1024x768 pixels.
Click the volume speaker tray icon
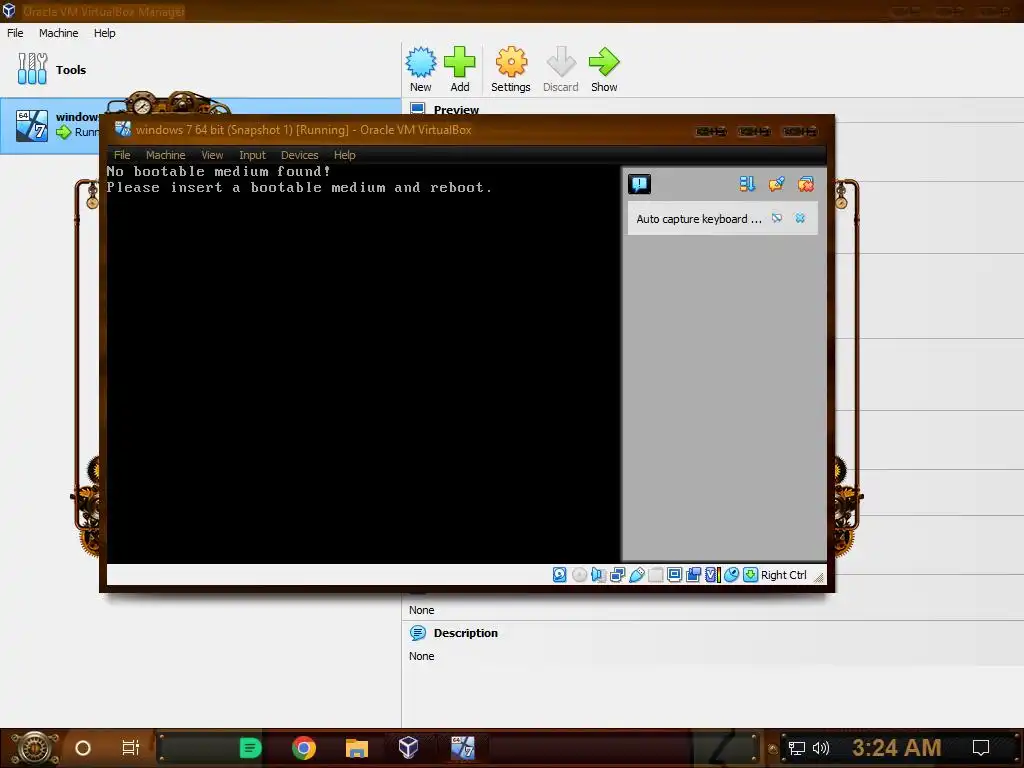point(821,748)
